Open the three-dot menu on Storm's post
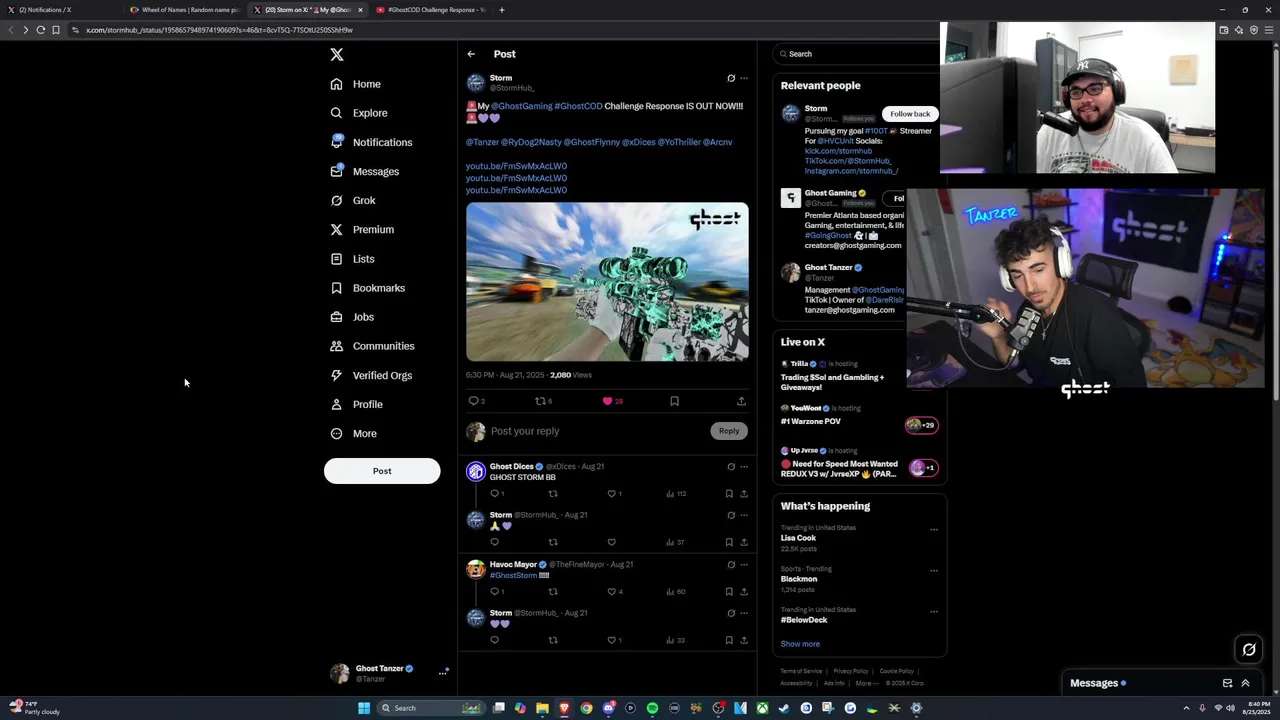 coord(743,78)
